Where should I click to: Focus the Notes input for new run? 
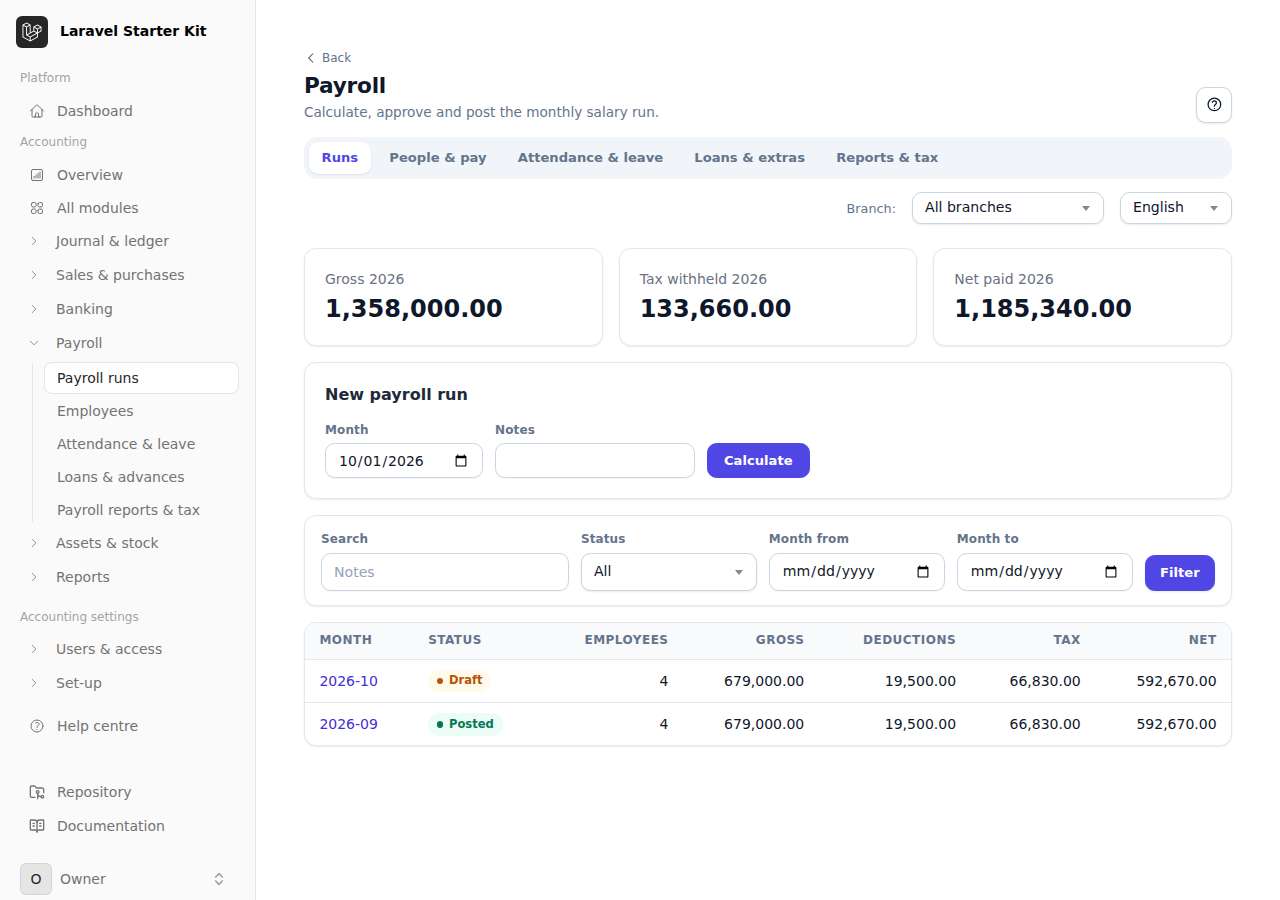tap(595, 461)
